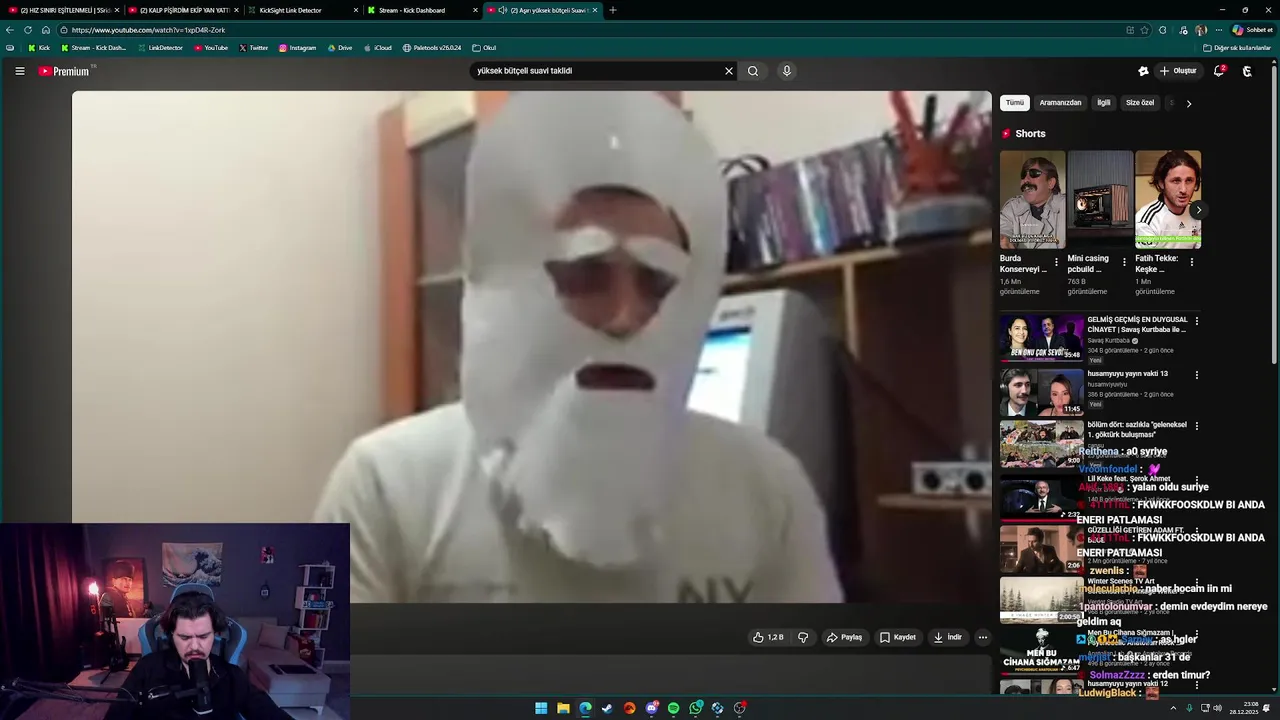Start voice search with microphone icon

tap(787, 71)
